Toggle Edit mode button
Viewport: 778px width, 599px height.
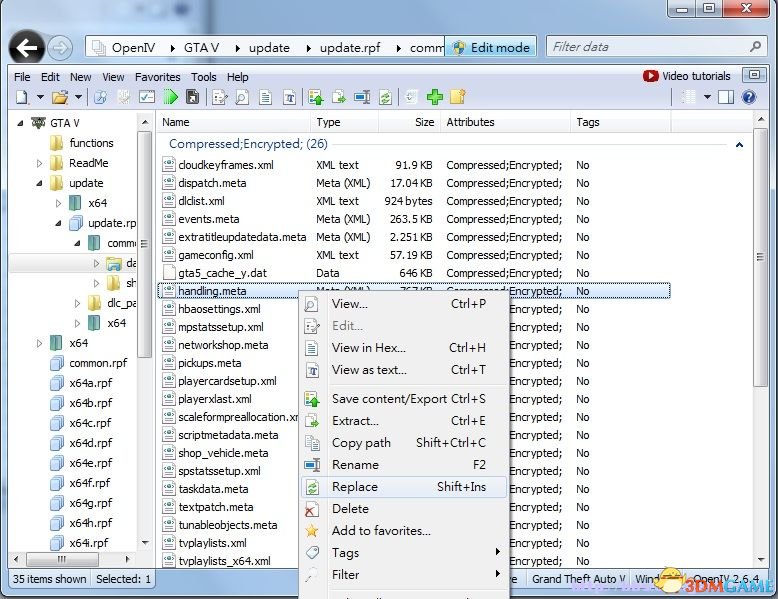click(x=491, y=48)
